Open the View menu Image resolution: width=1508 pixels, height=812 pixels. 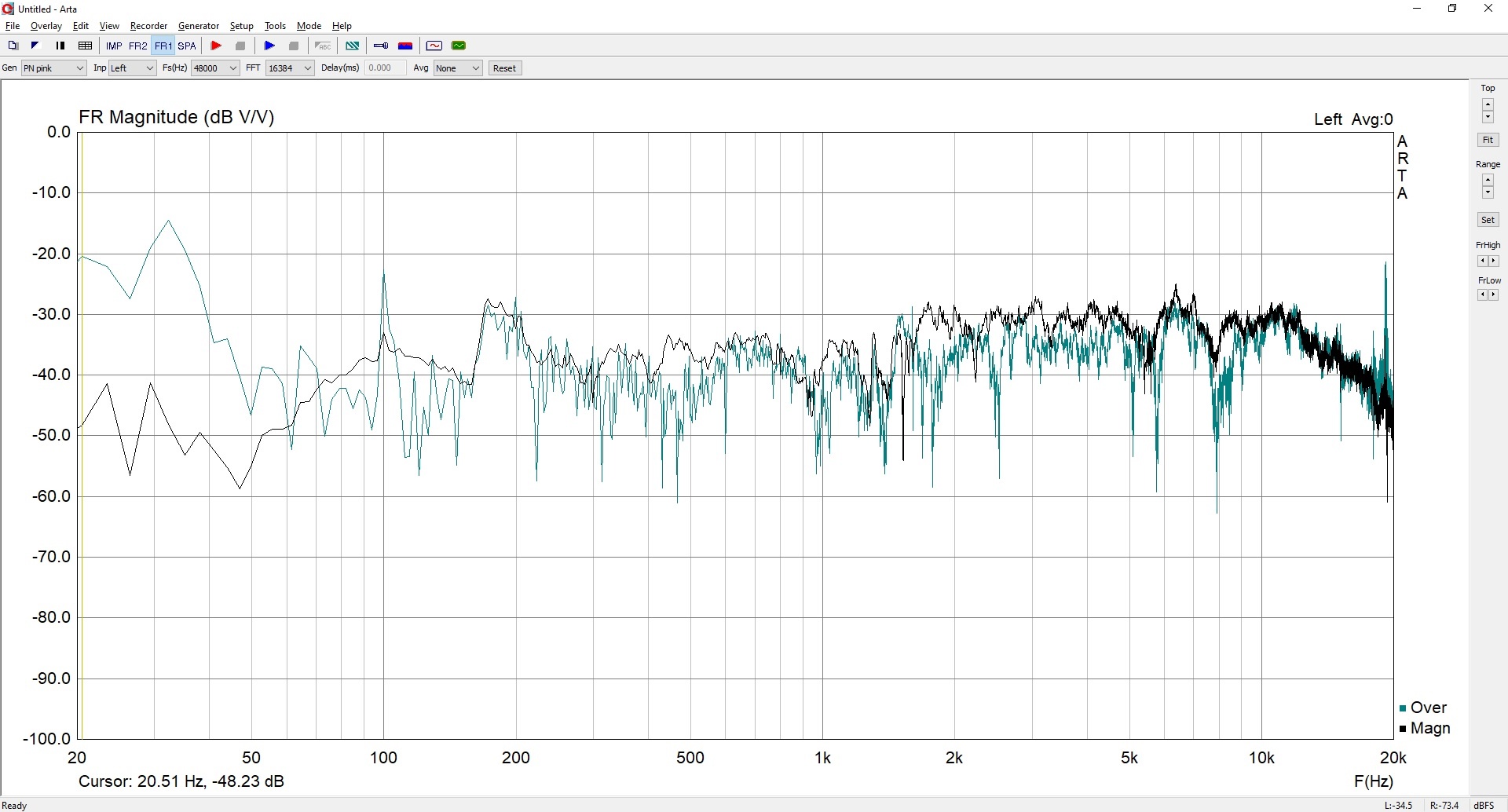[x=109, y=26]
